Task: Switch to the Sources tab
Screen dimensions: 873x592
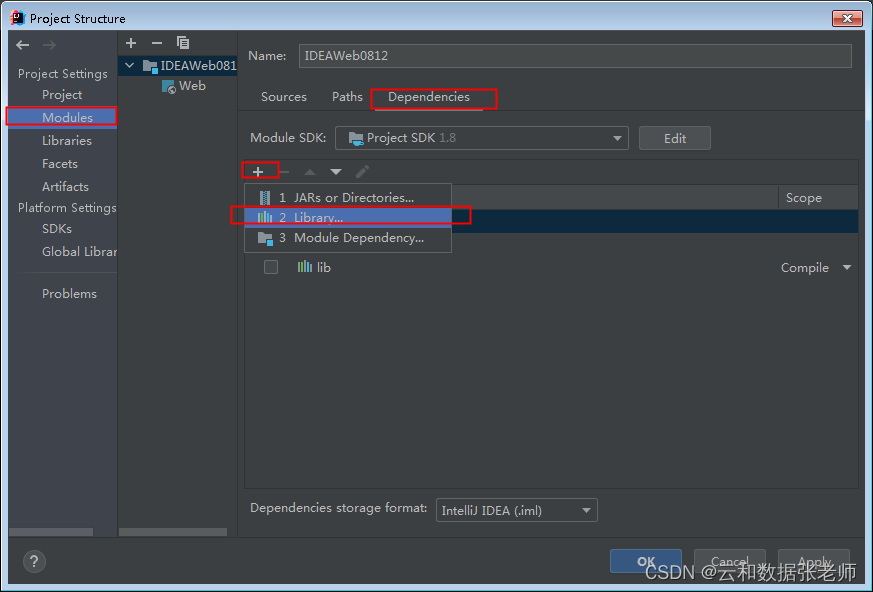Action: (284, 97)
